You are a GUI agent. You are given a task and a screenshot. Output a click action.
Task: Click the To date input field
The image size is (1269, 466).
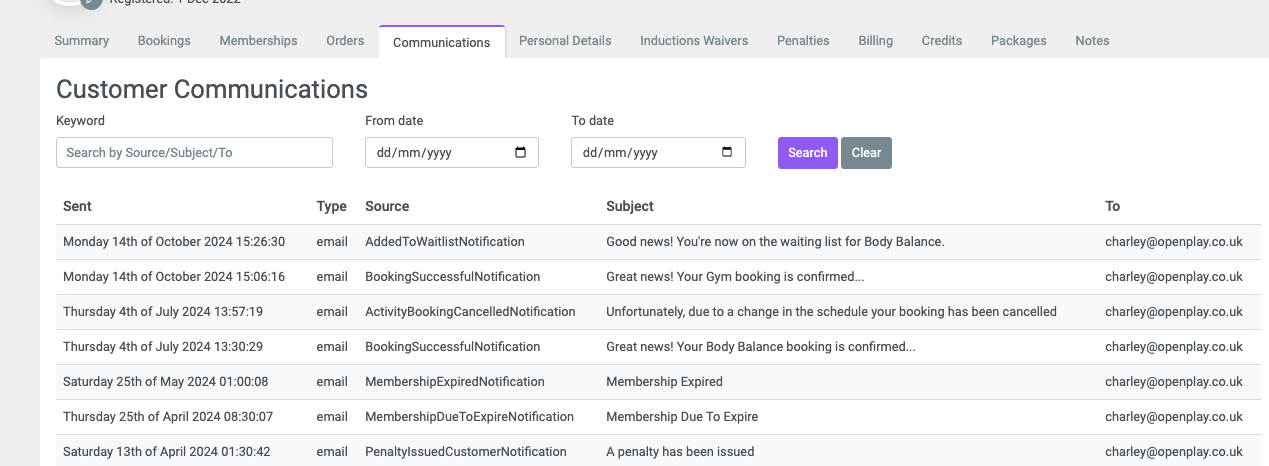(x=658, y=153)
